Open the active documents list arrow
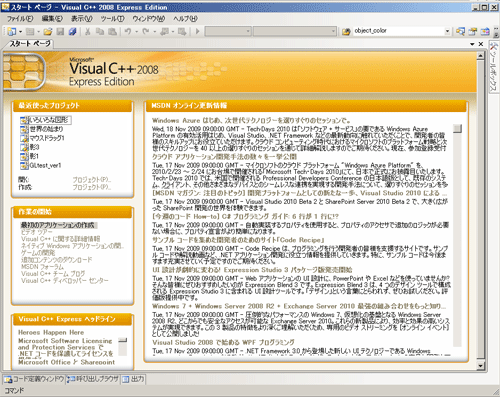The width and height of the screenshot is (500, 397). (x=472, y=44)
